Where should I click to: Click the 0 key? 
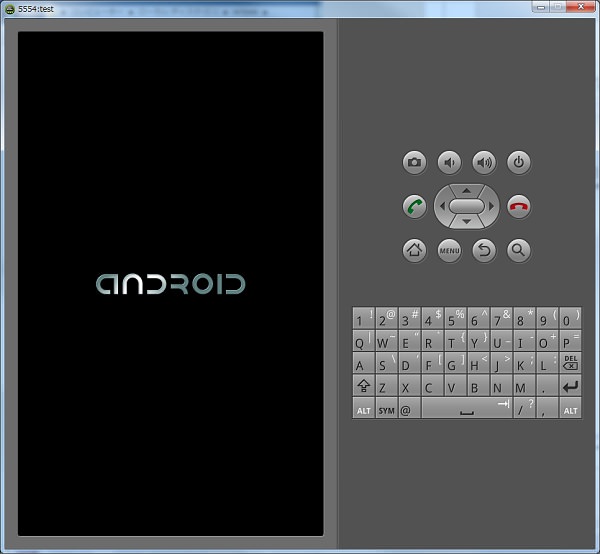click(x=570, y=318)
